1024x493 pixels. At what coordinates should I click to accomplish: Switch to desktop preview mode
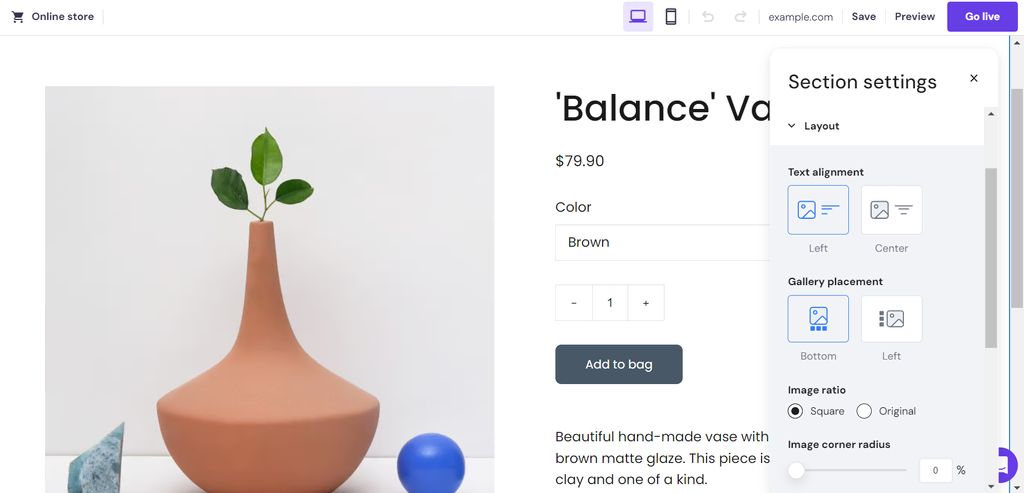coord(638,17)
